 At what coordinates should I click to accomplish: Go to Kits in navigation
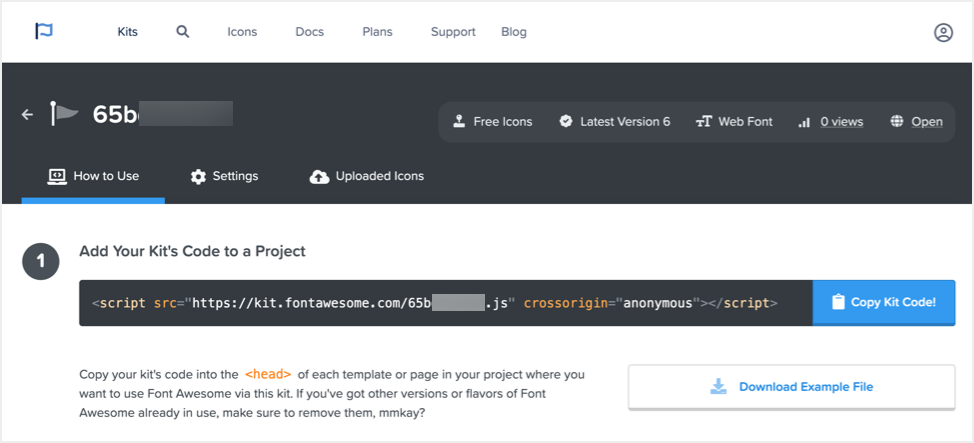tap(128, 32)
